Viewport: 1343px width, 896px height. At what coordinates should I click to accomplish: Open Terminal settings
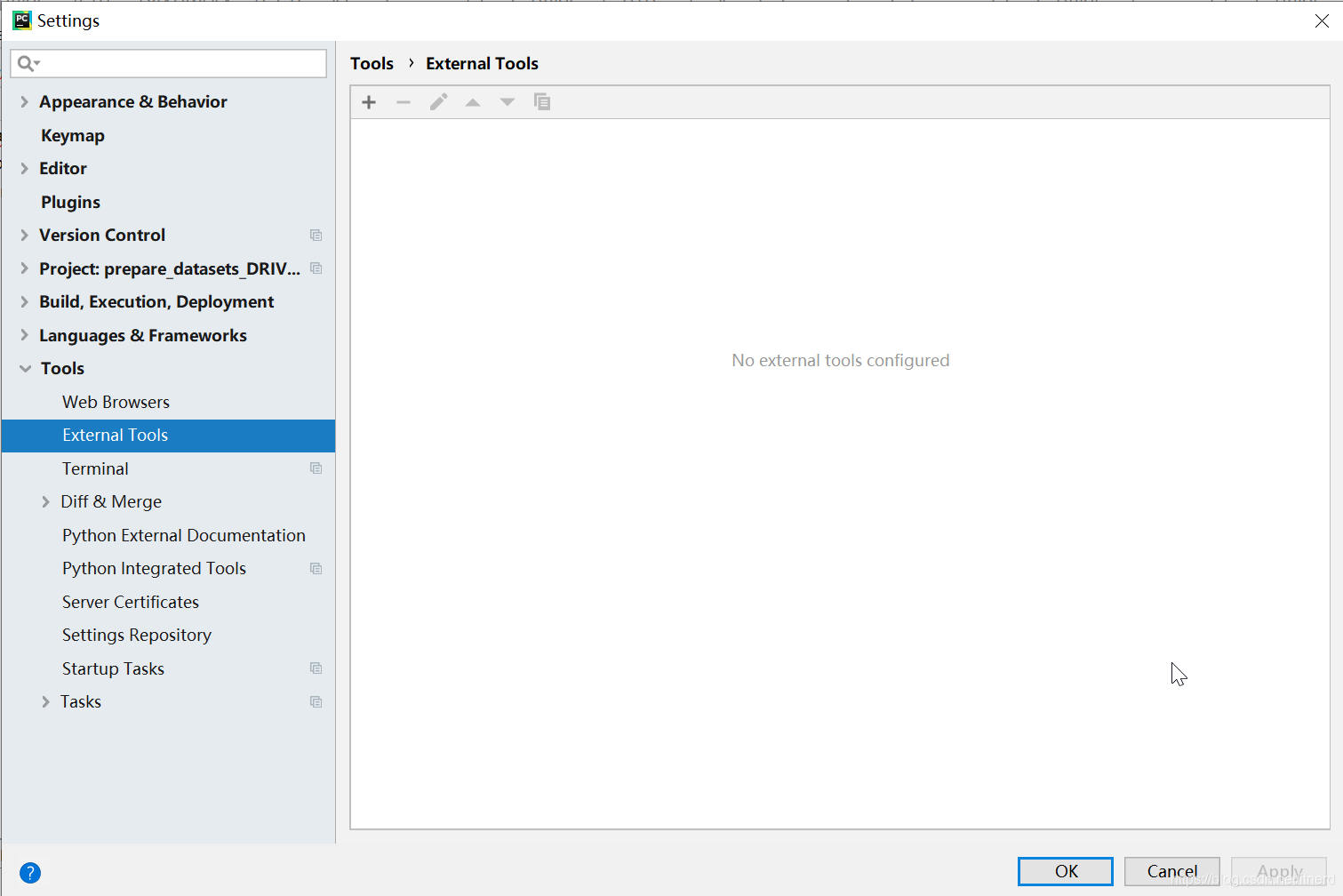point(95,468)
